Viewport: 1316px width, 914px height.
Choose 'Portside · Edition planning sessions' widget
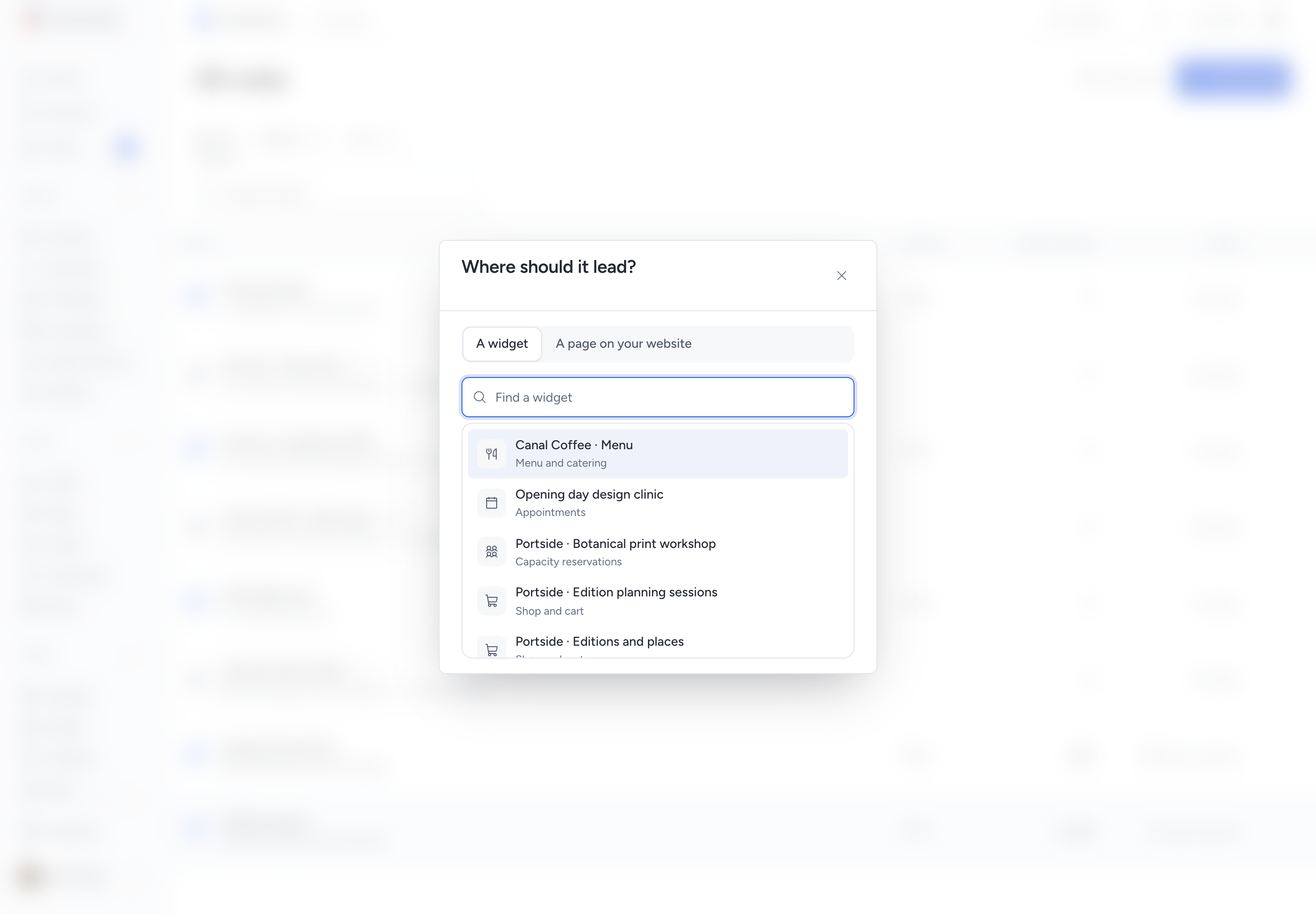(658, 601)
